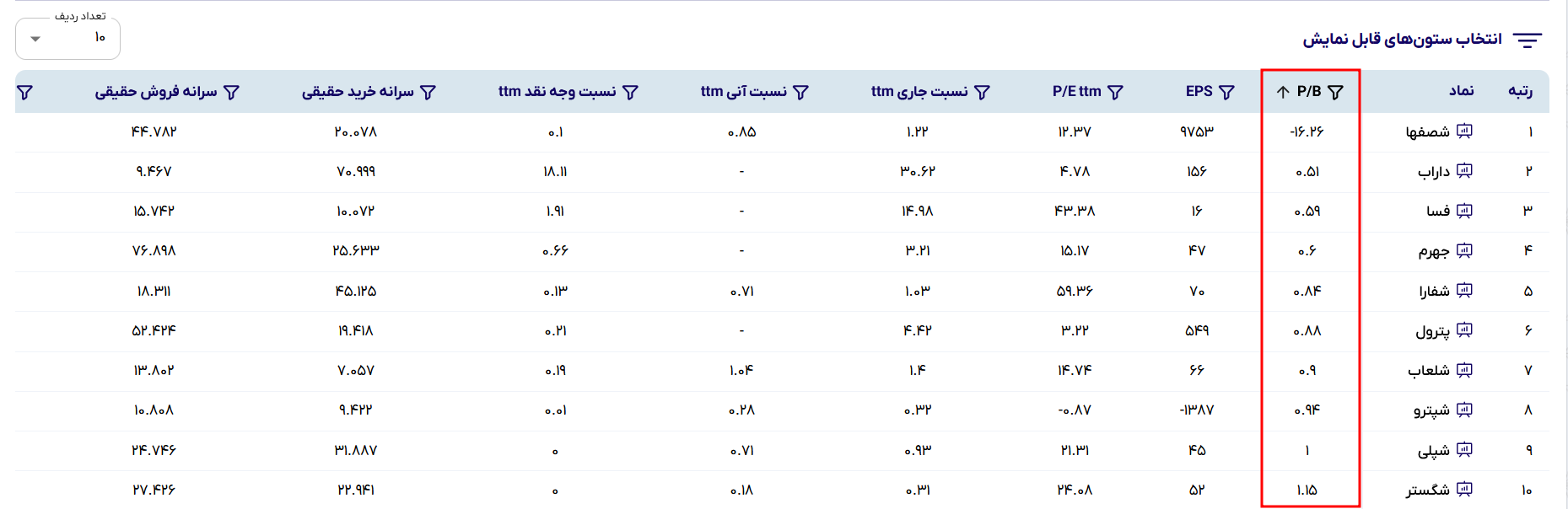Screen dimensions: 1568x509
Task: Sort by the نماد column header
Action: click(x=1462, y=91)
